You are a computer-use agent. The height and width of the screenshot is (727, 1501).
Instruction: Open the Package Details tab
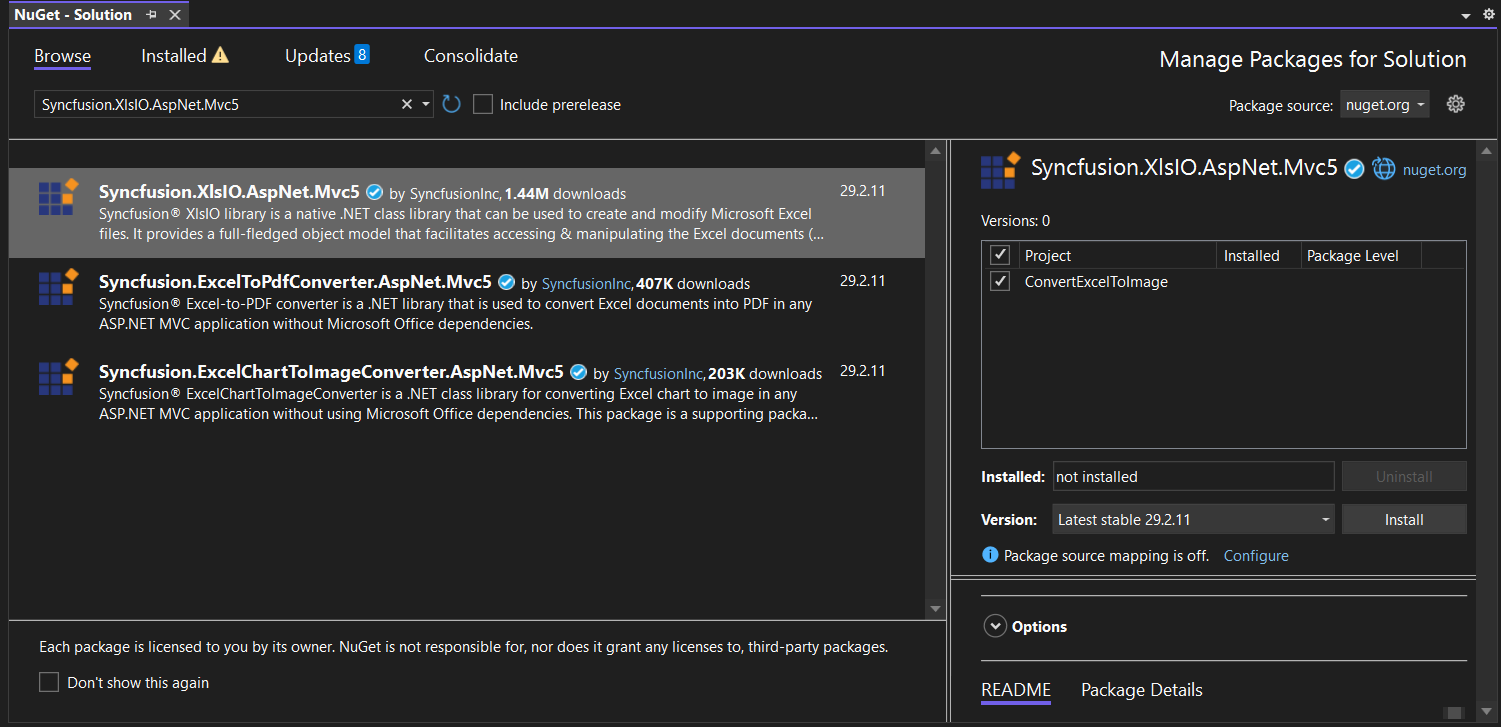point(1141,690)
